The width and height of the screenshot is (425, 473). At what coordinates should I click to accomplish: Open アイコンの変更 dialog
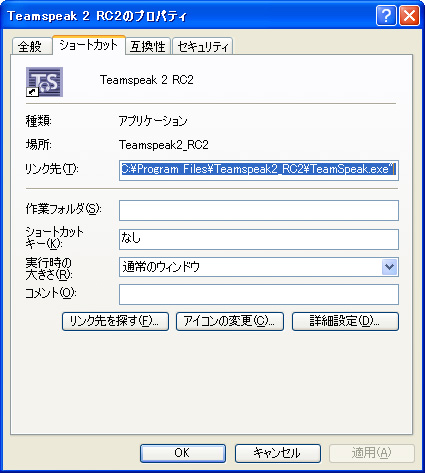tap(230, 321)
